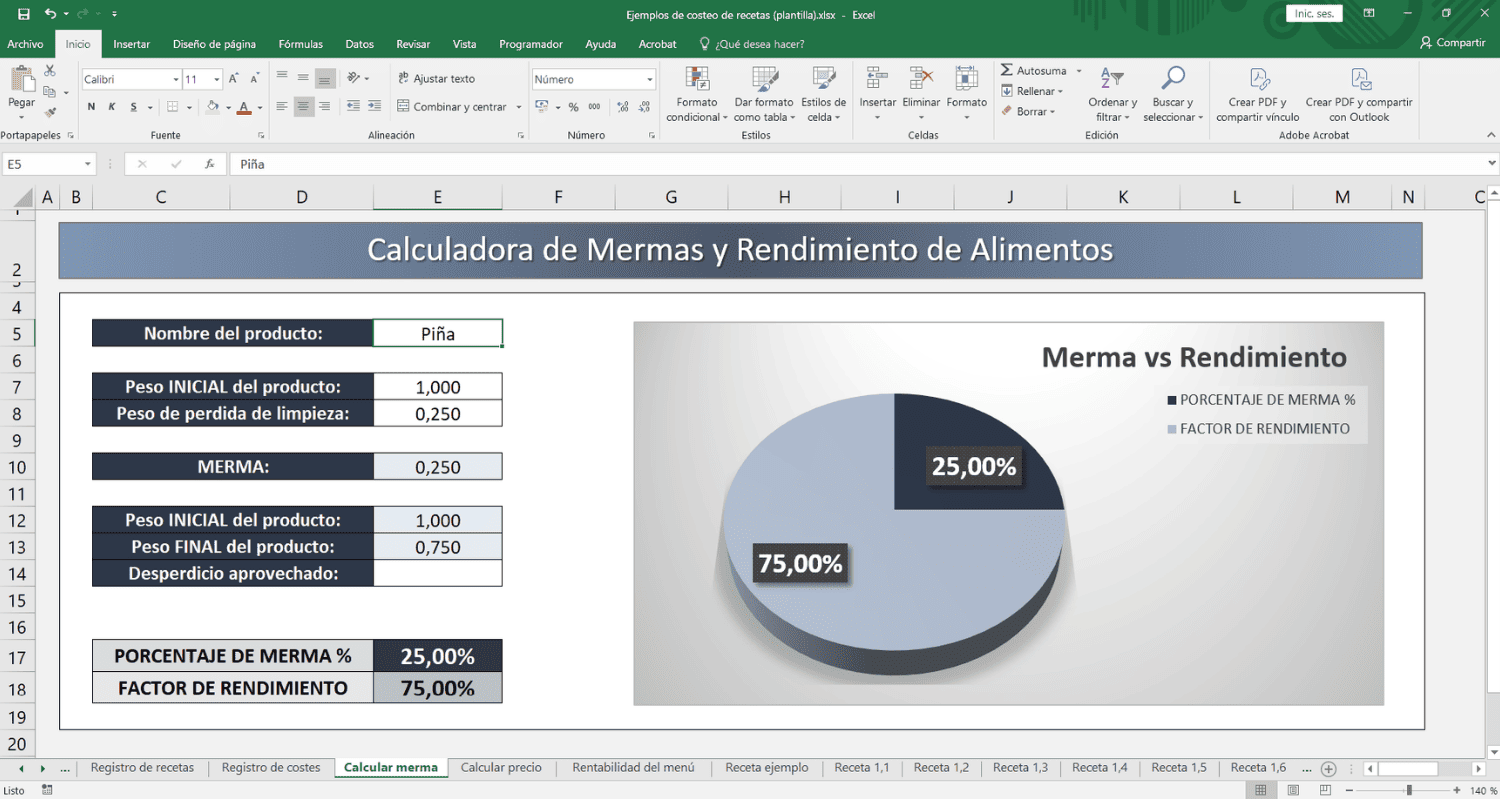
Task: Click the zoom slider in the status bar
Action: coord(1407,791)
